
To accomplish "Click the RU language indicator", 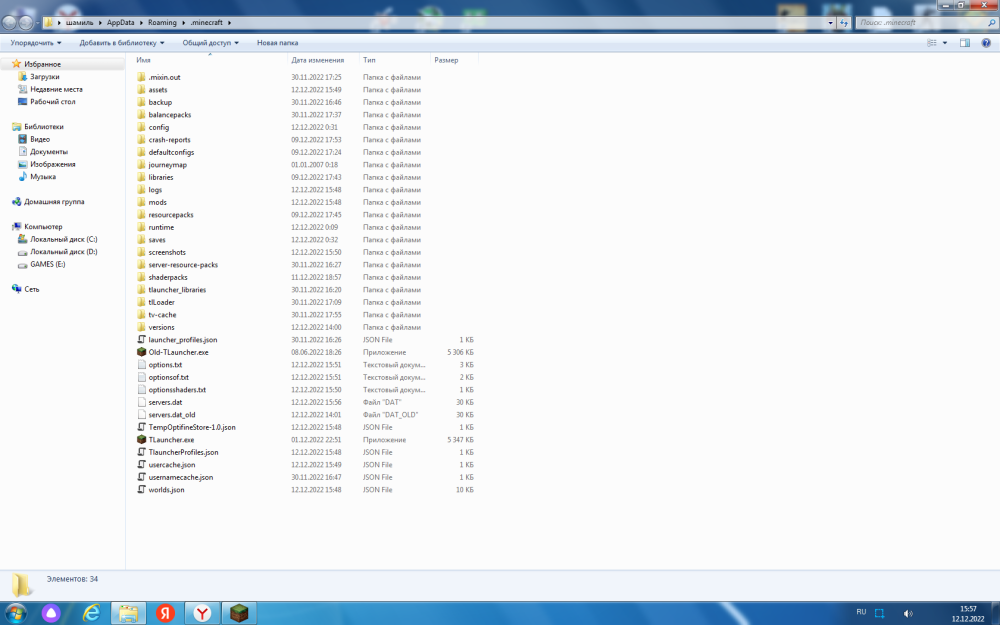I will click(x=861, y=612).
